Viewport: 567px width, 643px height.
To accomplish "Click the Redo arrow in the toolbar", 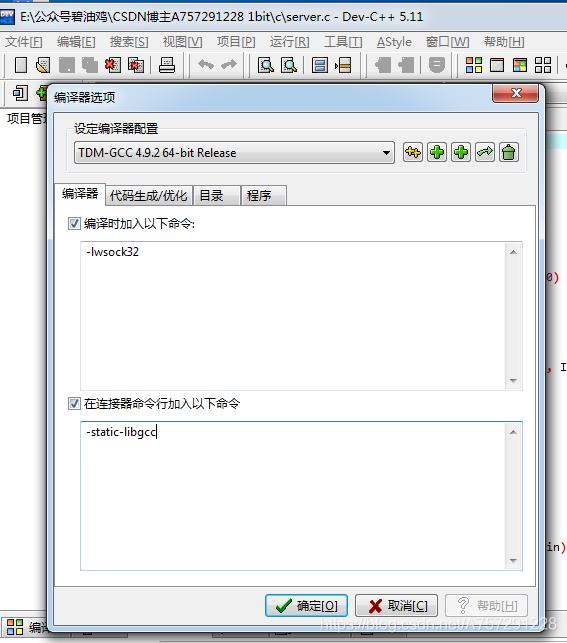I will pyautogui.click(x=229, y=64).
